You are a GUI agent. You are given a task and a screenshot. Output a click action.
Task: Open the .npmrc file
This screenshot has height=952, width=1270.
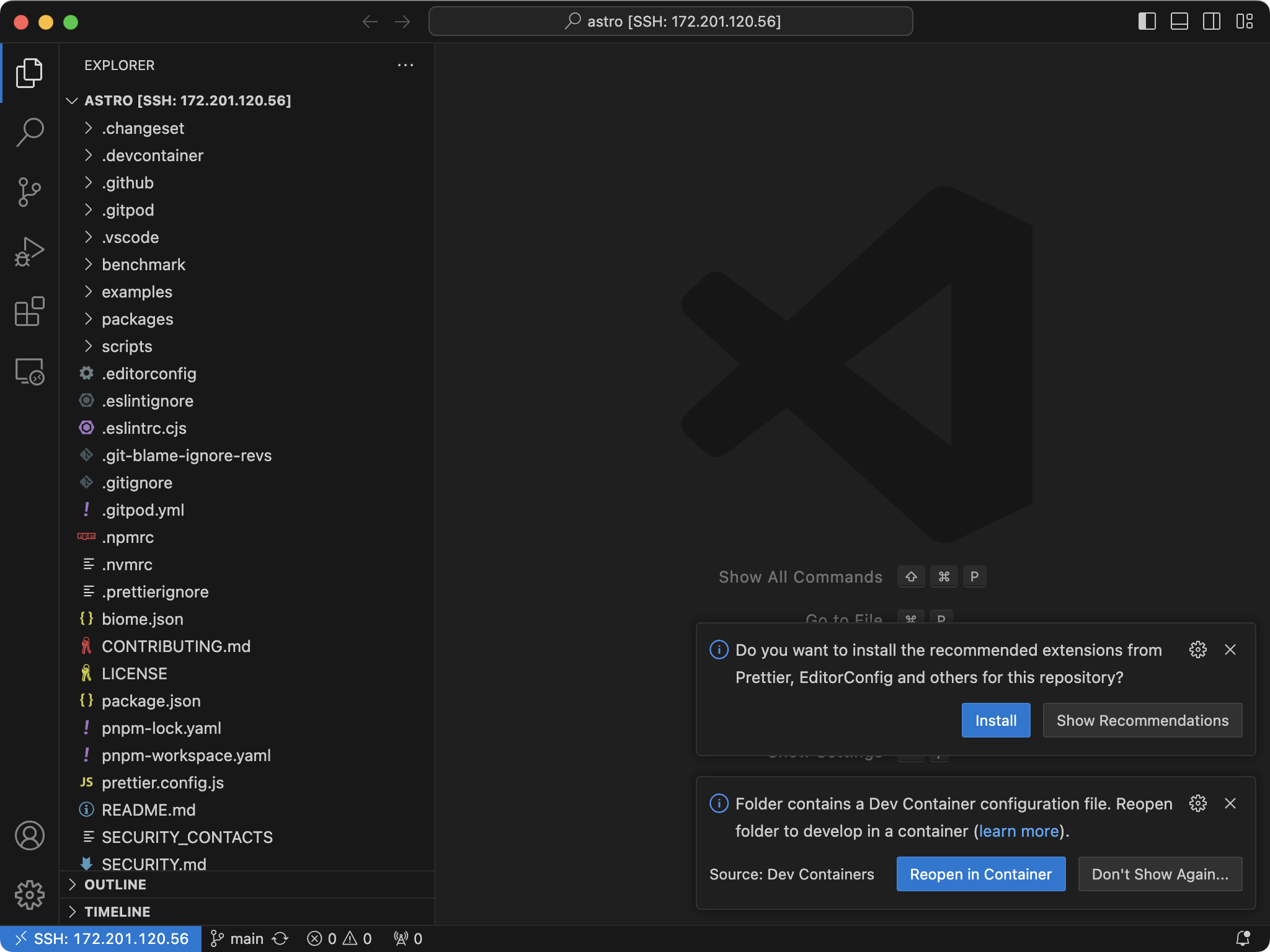tap(247, 537)
